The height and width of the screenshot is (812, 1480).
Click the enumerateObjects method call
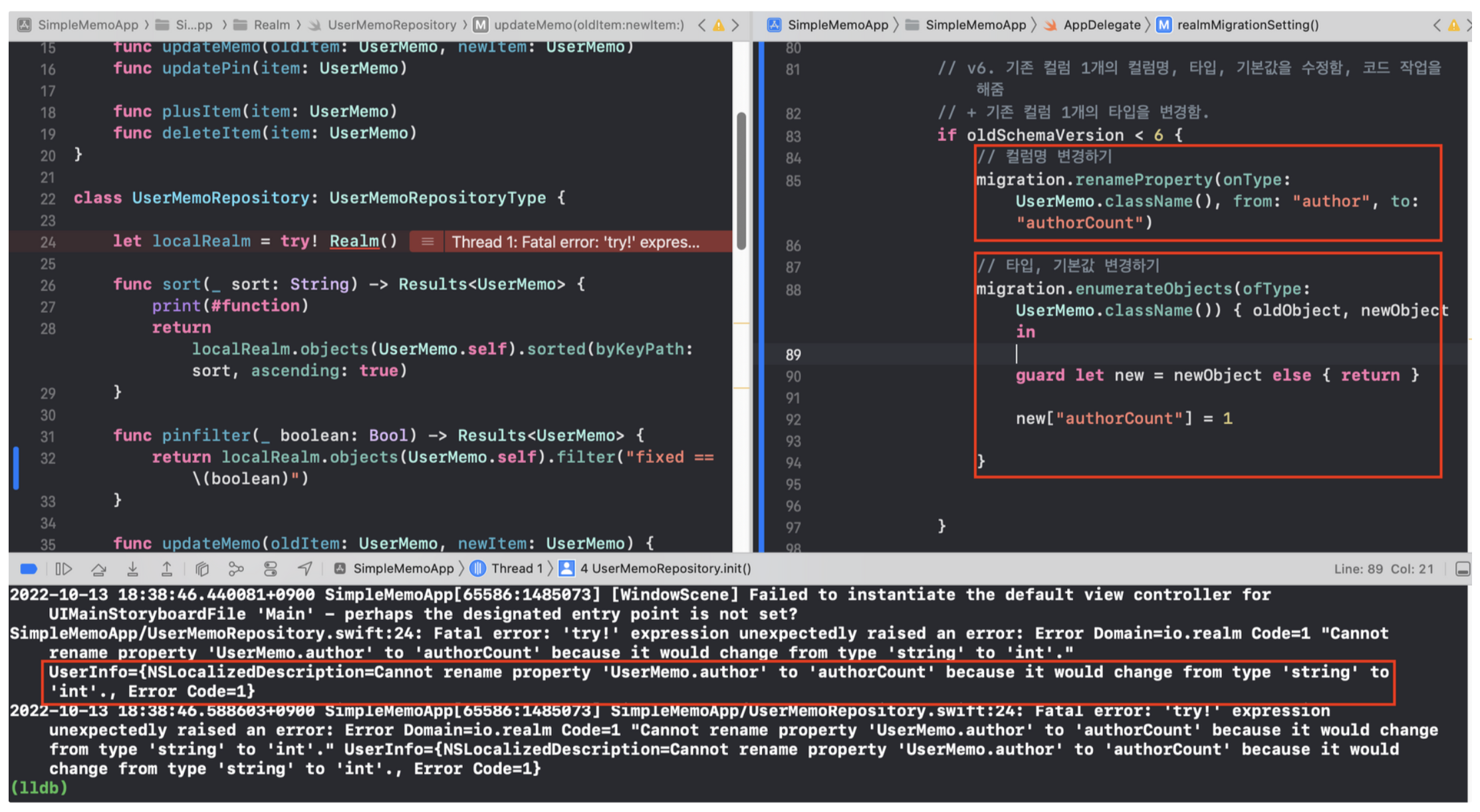tap(1154, 288)
